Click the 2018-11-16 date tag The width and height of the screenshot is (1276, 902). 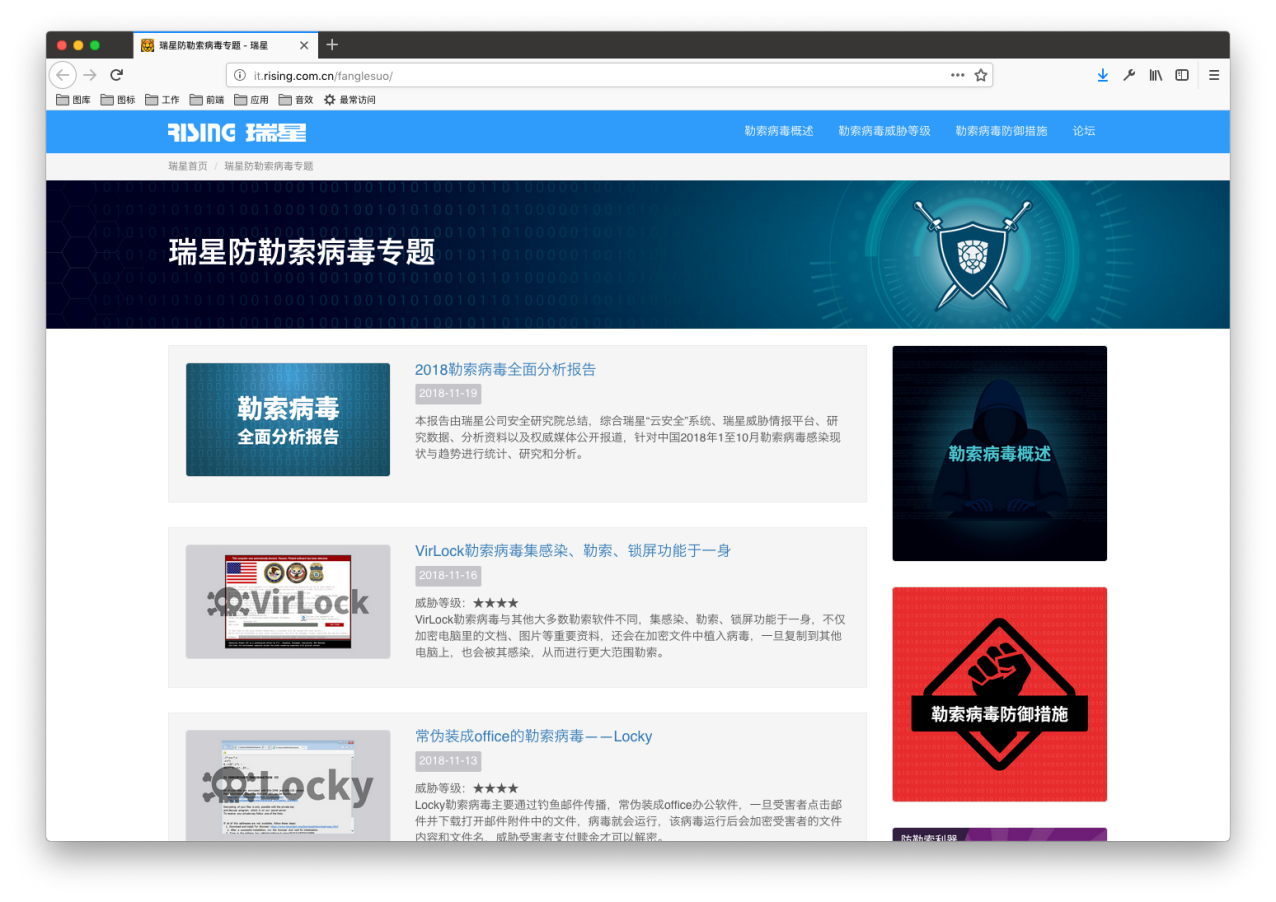(x=448, y=576)
